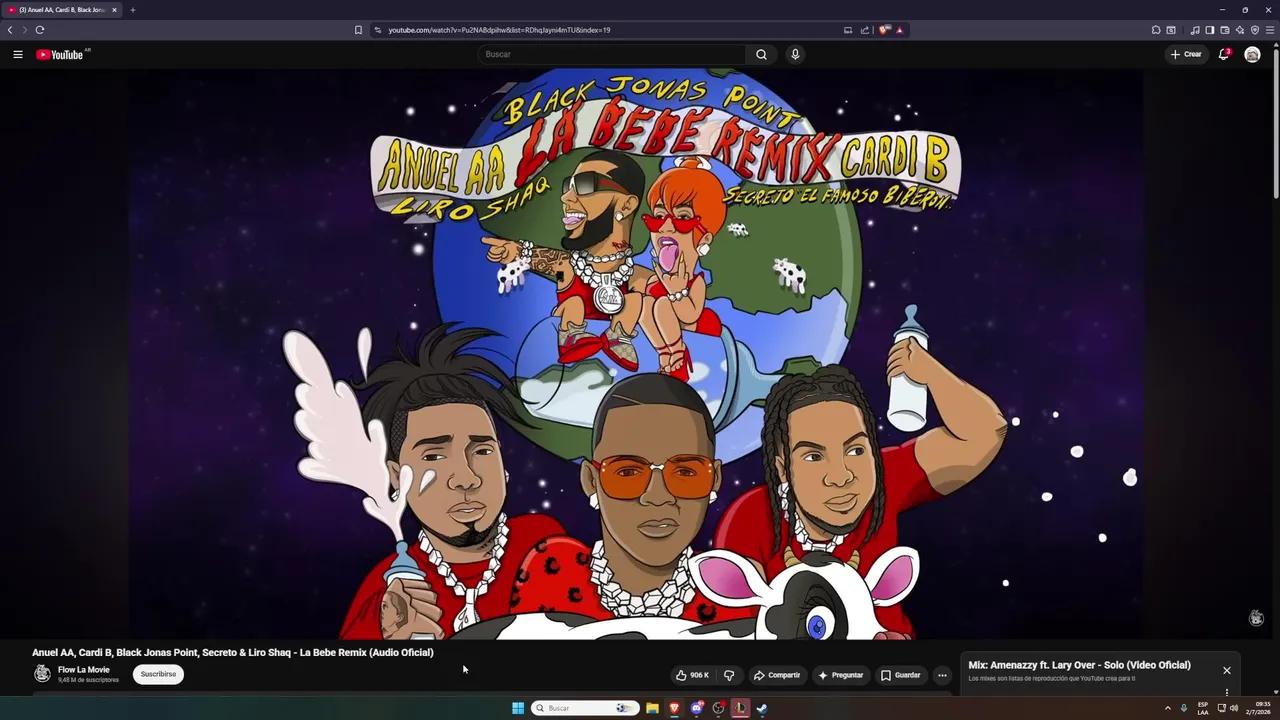Click the site settings icon in address bar
This screenshot has height=720, width=1280.
tap(378, 30)
